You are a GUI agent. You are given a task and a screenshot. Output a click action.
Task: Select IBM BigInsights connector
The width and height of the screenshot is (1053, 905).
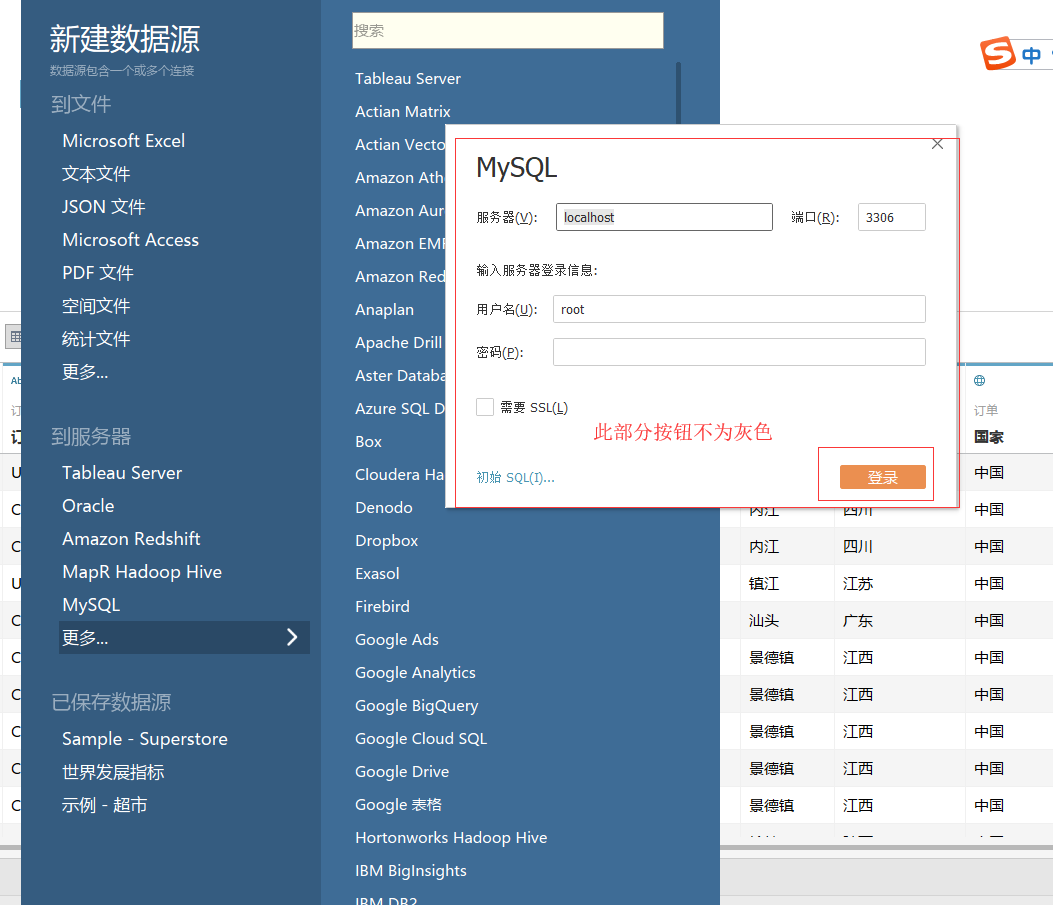click(x=410, y=871)
